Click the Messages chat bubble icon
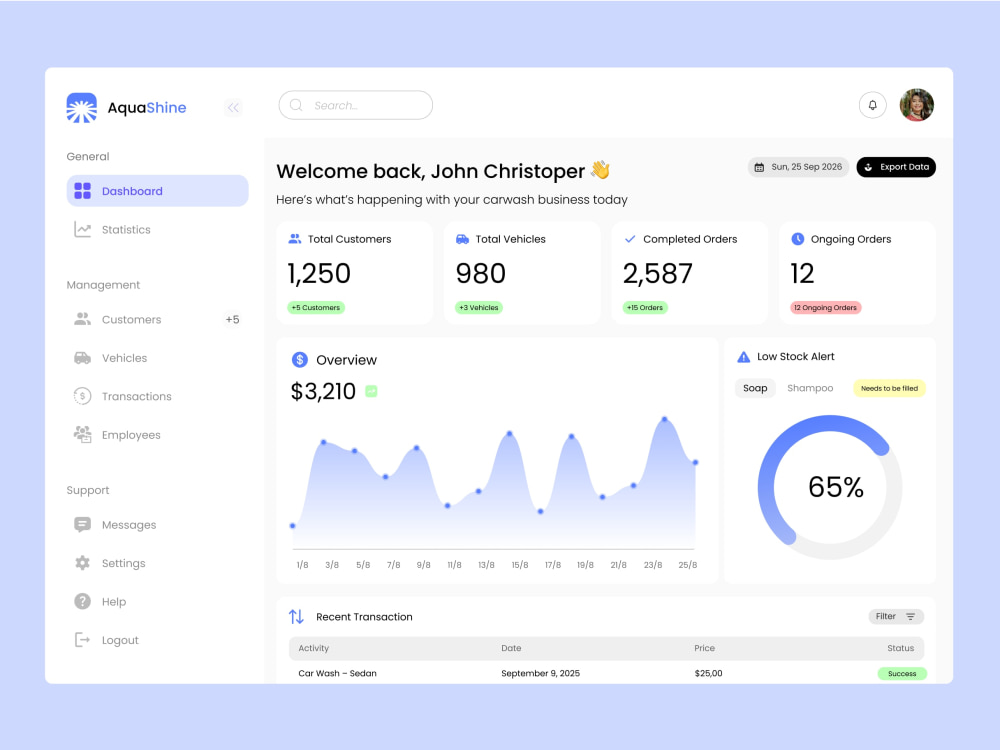Image resolution: width=1000 pixels, height=750 pixels. tap(82, 524)
